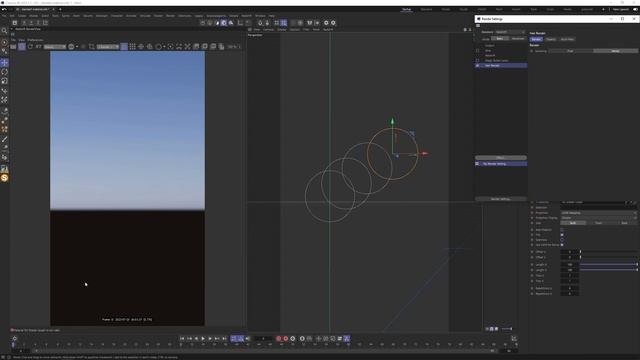Select Back for the Side option

624,223
